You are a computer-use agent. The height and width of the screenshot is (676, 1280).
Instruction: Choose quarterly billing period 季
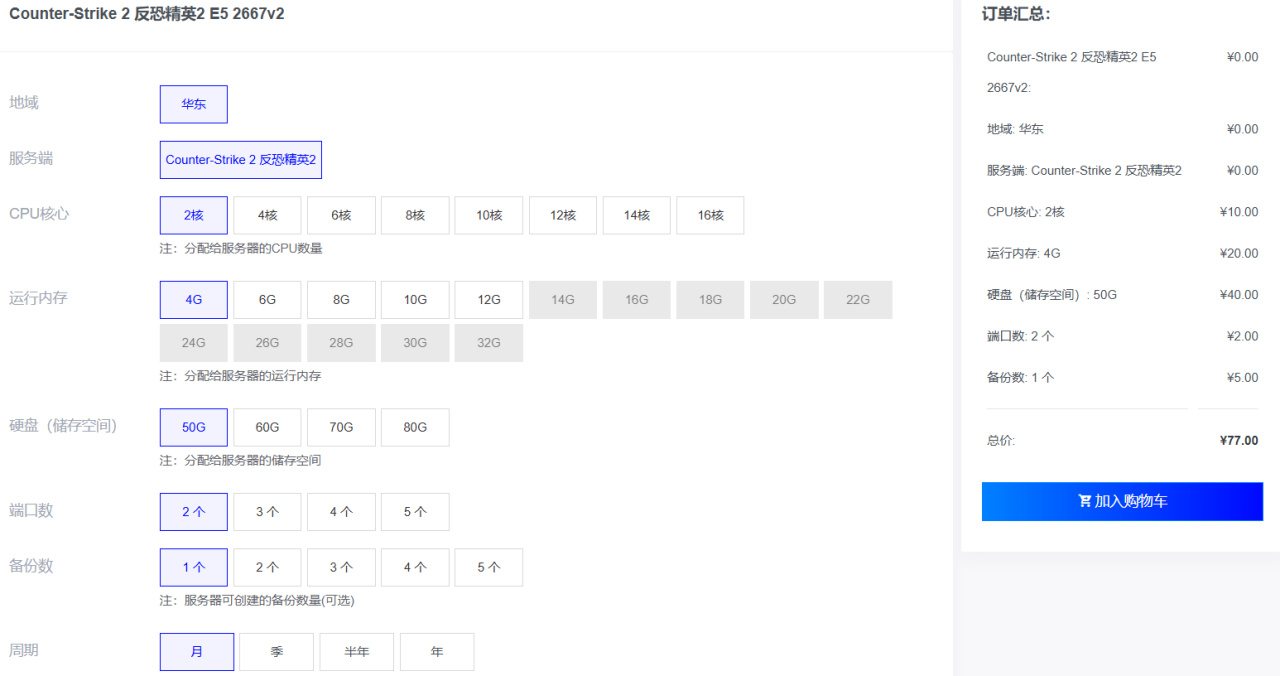(277, 652)
